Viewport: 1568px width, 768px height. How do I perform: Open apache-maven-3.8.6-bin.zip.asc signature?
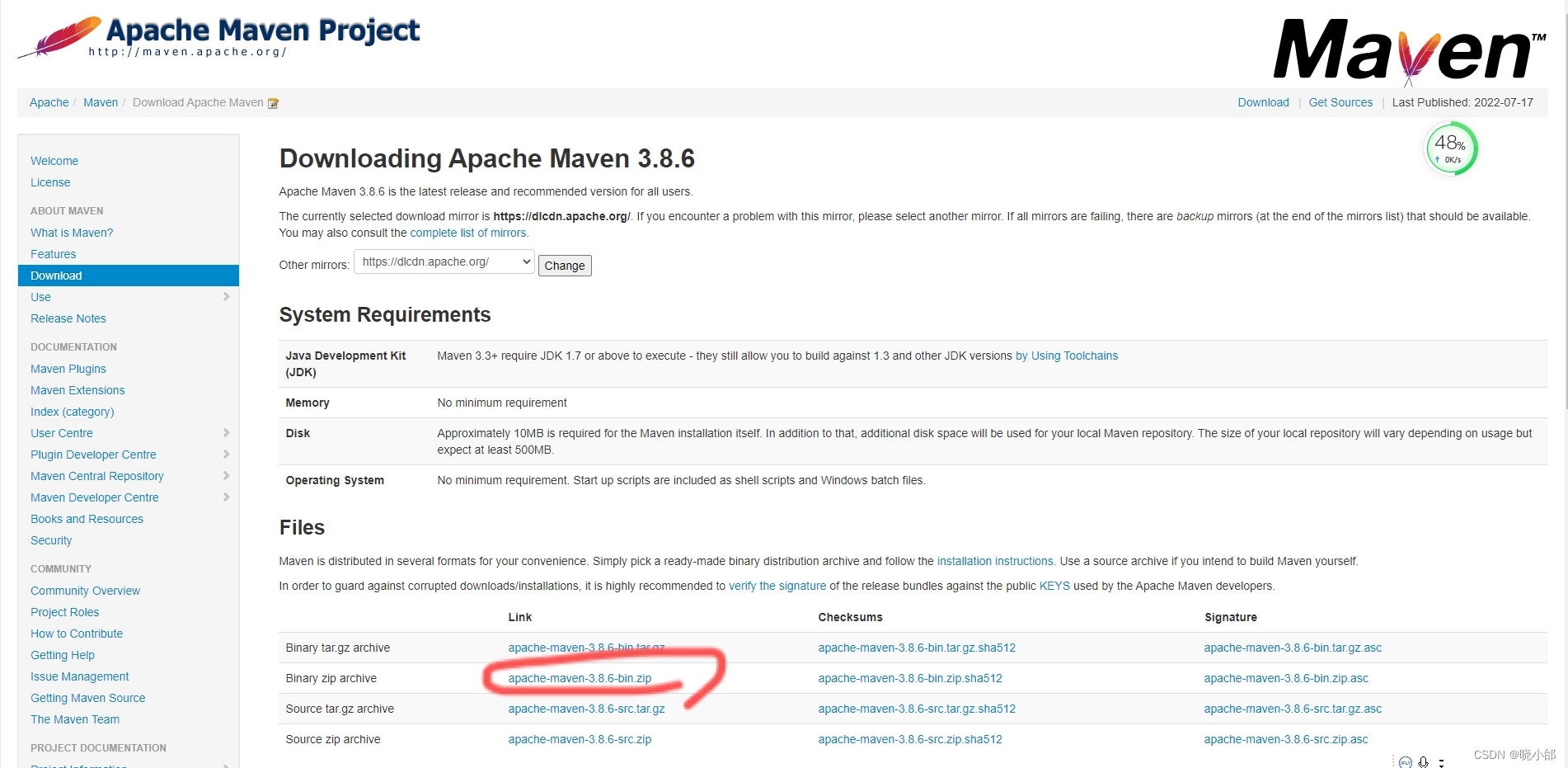pos(1286,678)
